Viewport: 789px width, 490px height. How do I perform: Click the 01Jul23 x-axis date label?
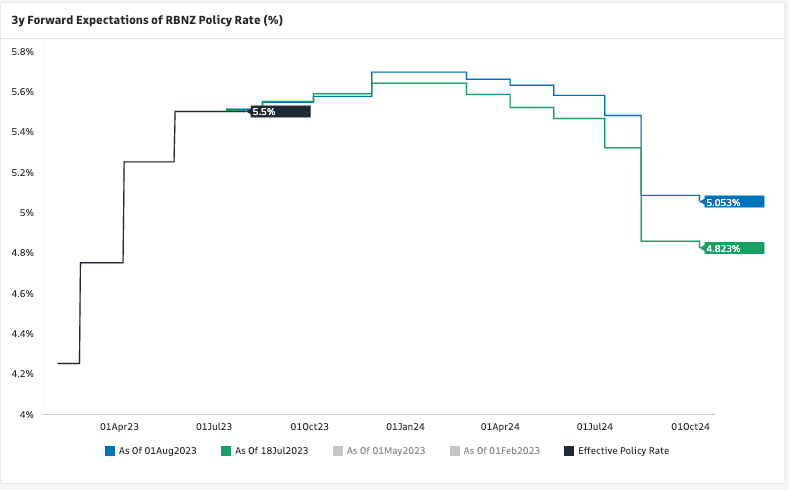pos(215,426)
